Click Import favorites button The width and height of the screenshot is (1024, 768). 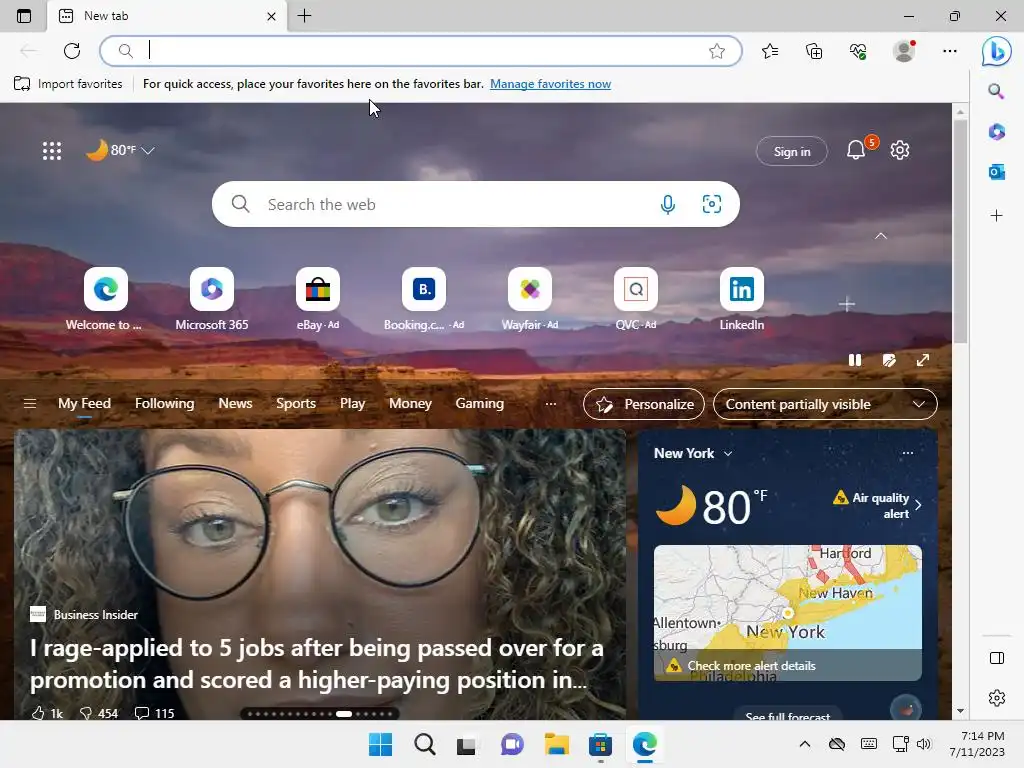pyautogui.click(x=68, y=84)
